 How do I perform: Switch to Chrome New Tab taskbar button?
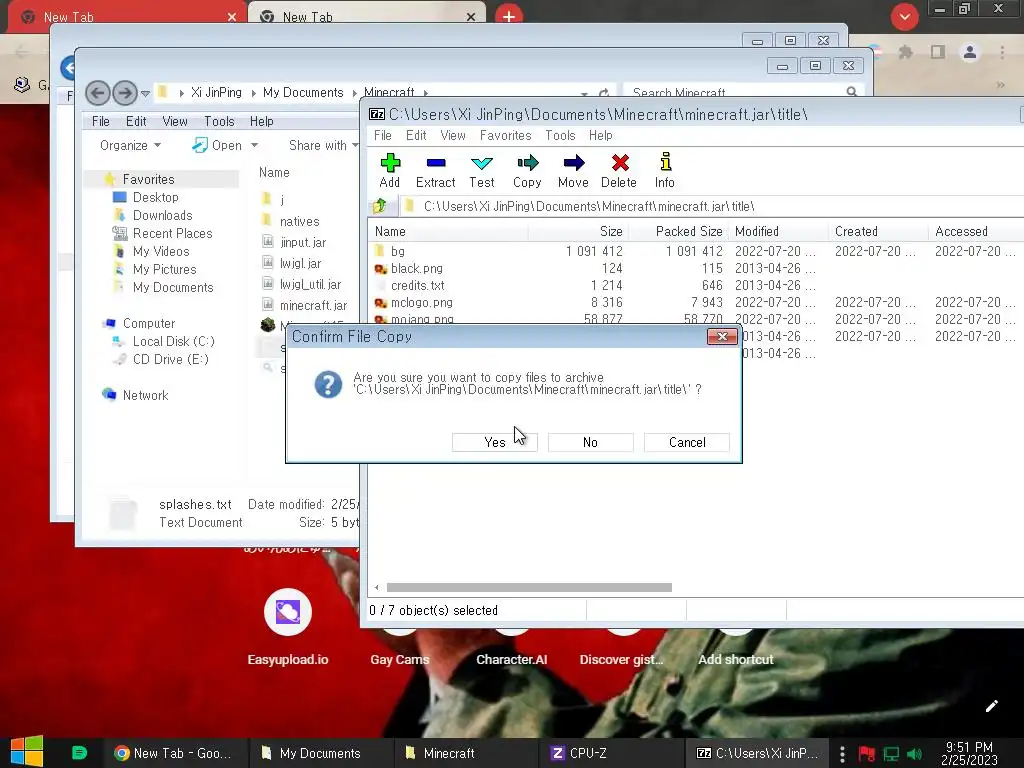[x=174, y=753]
